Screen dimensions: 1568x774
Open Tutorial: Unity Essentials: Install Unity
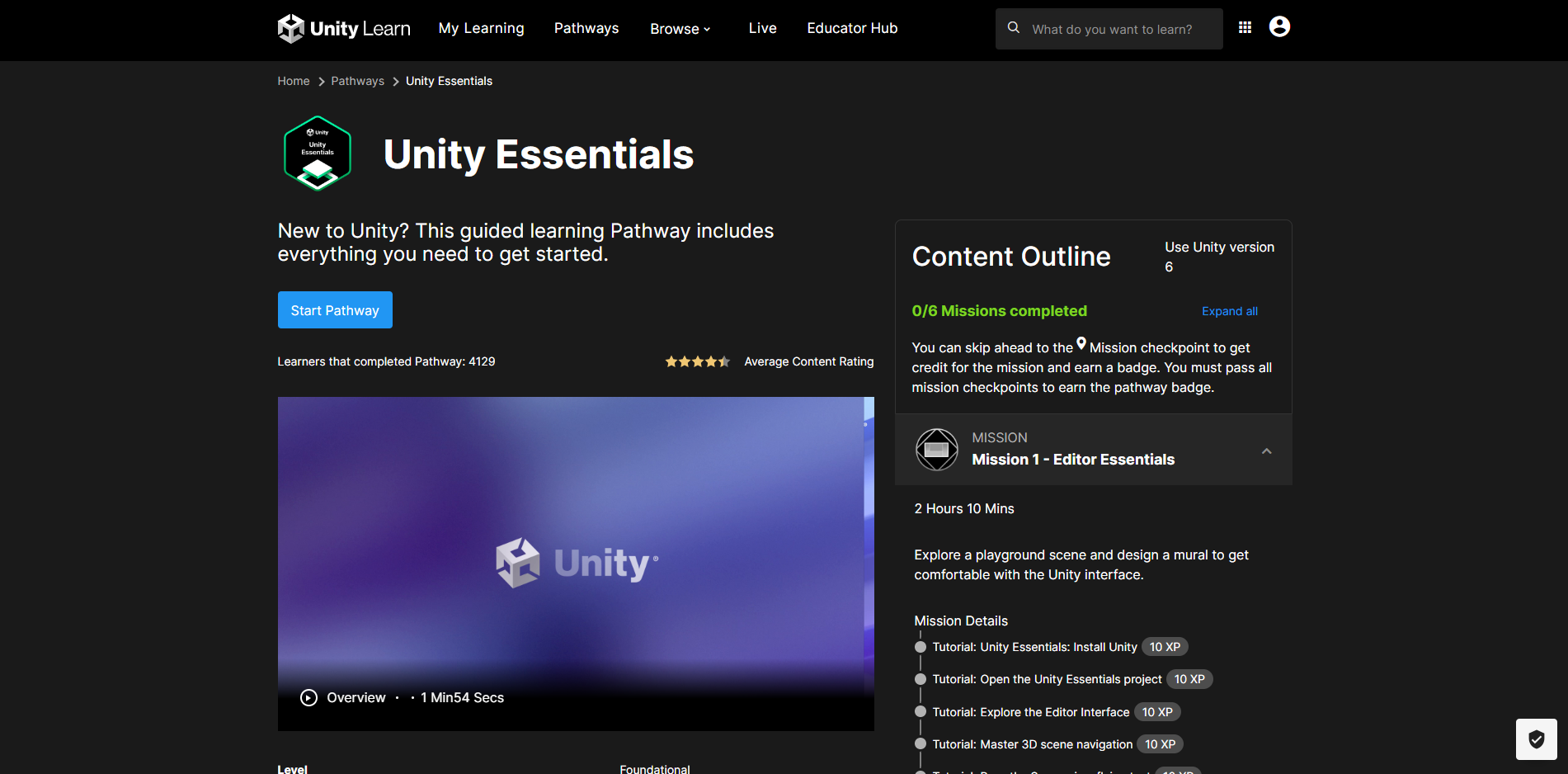1035,647
